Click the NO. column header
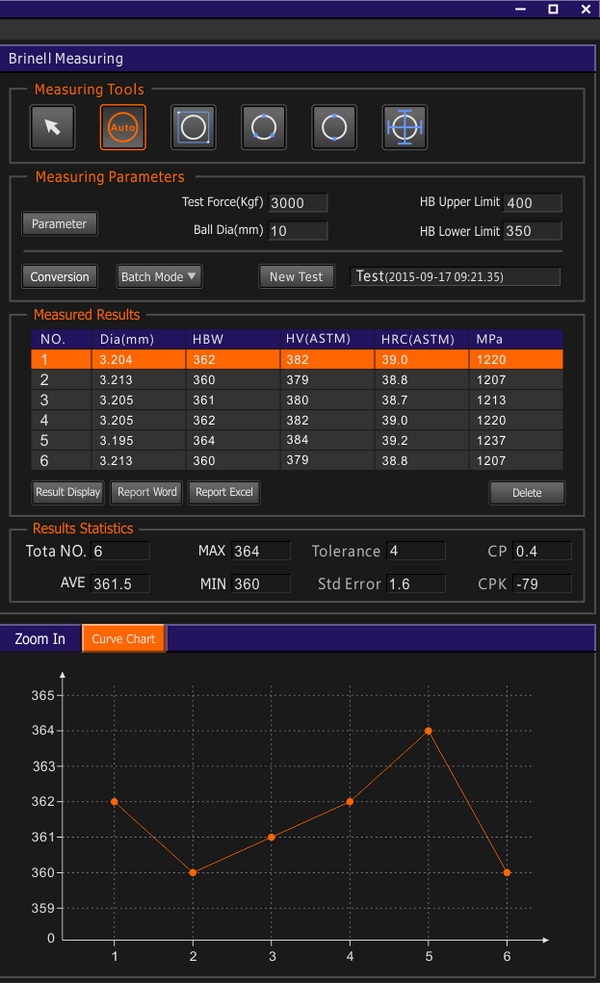The height and width of the screenshot is (983, 600). (x=61, y=339)
